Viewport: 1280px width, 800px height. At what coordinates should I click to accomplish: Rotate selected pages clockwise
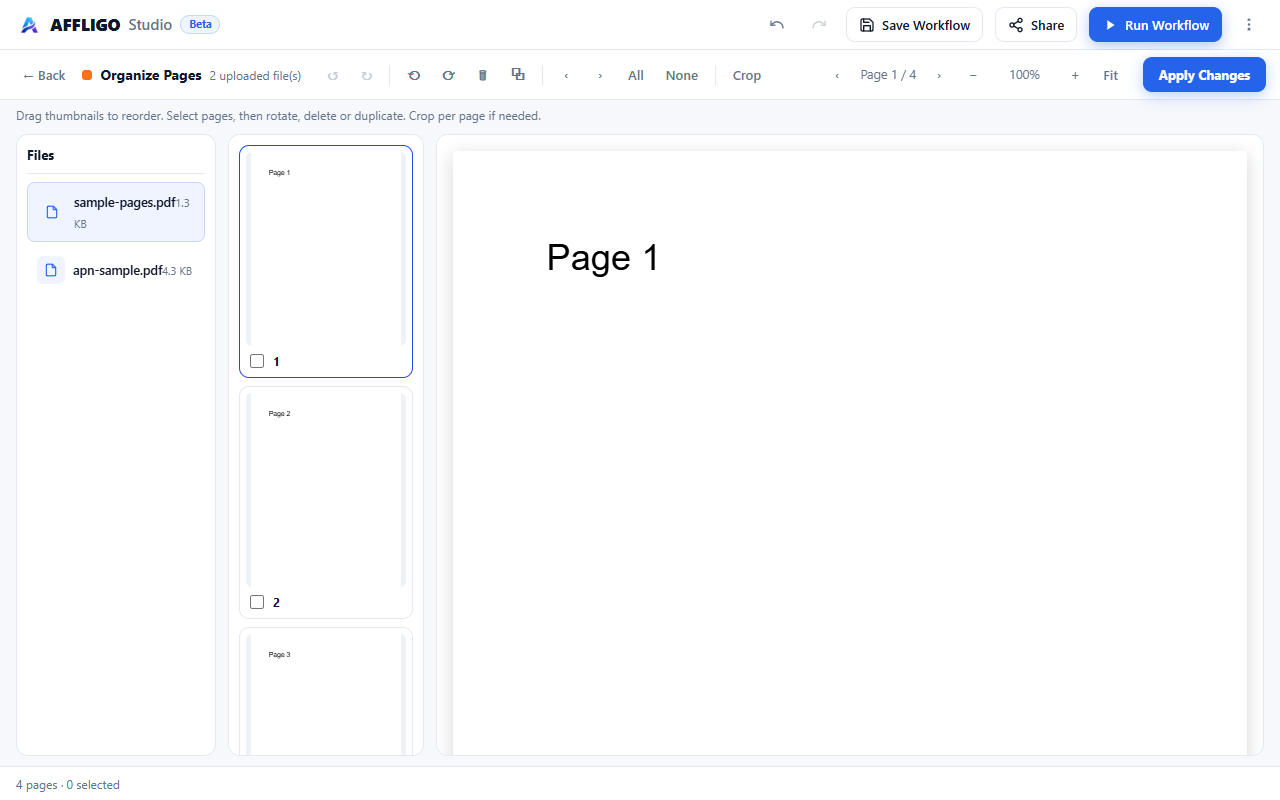tap(448, 75)
